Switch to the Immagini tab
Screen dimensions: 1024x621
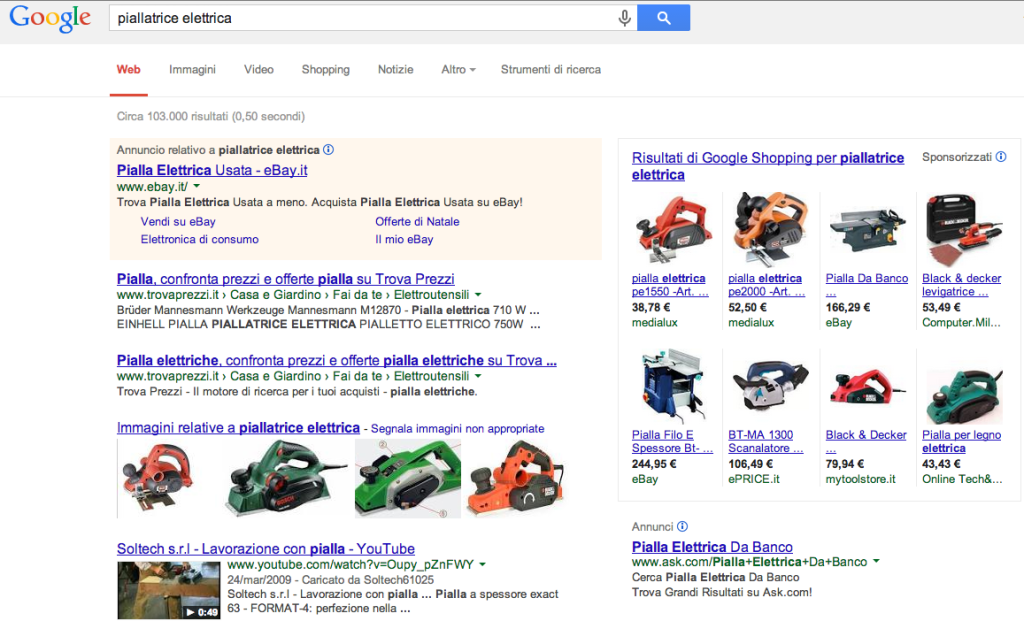(x=192, y=69)
